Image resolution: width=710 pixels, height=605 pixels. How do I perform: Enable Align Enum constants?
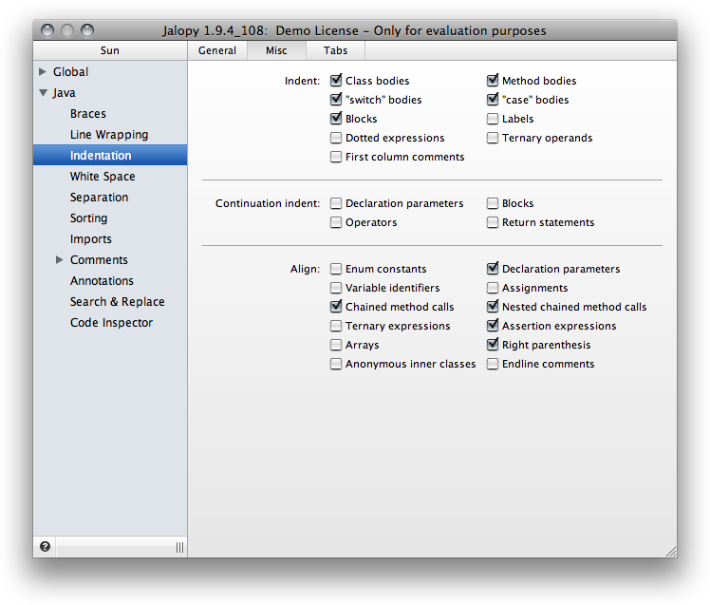point(336,269)
